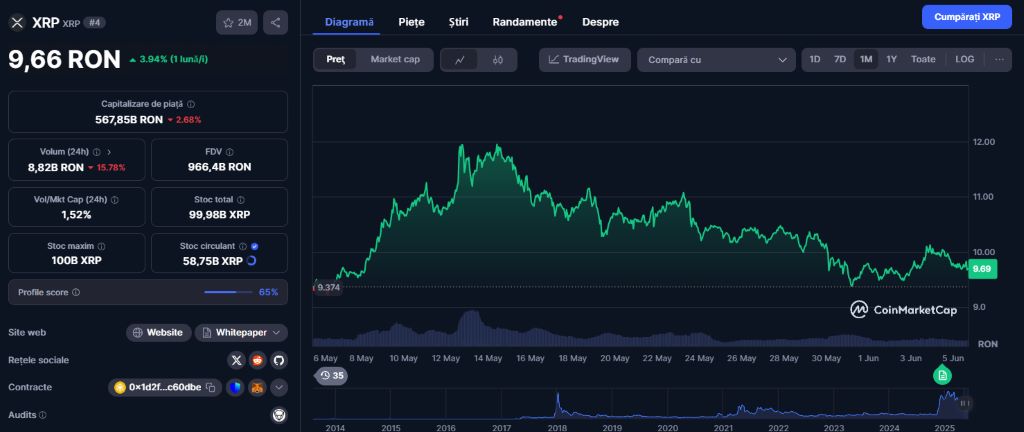Expand more contracts with the chevron button

[279, 387]
